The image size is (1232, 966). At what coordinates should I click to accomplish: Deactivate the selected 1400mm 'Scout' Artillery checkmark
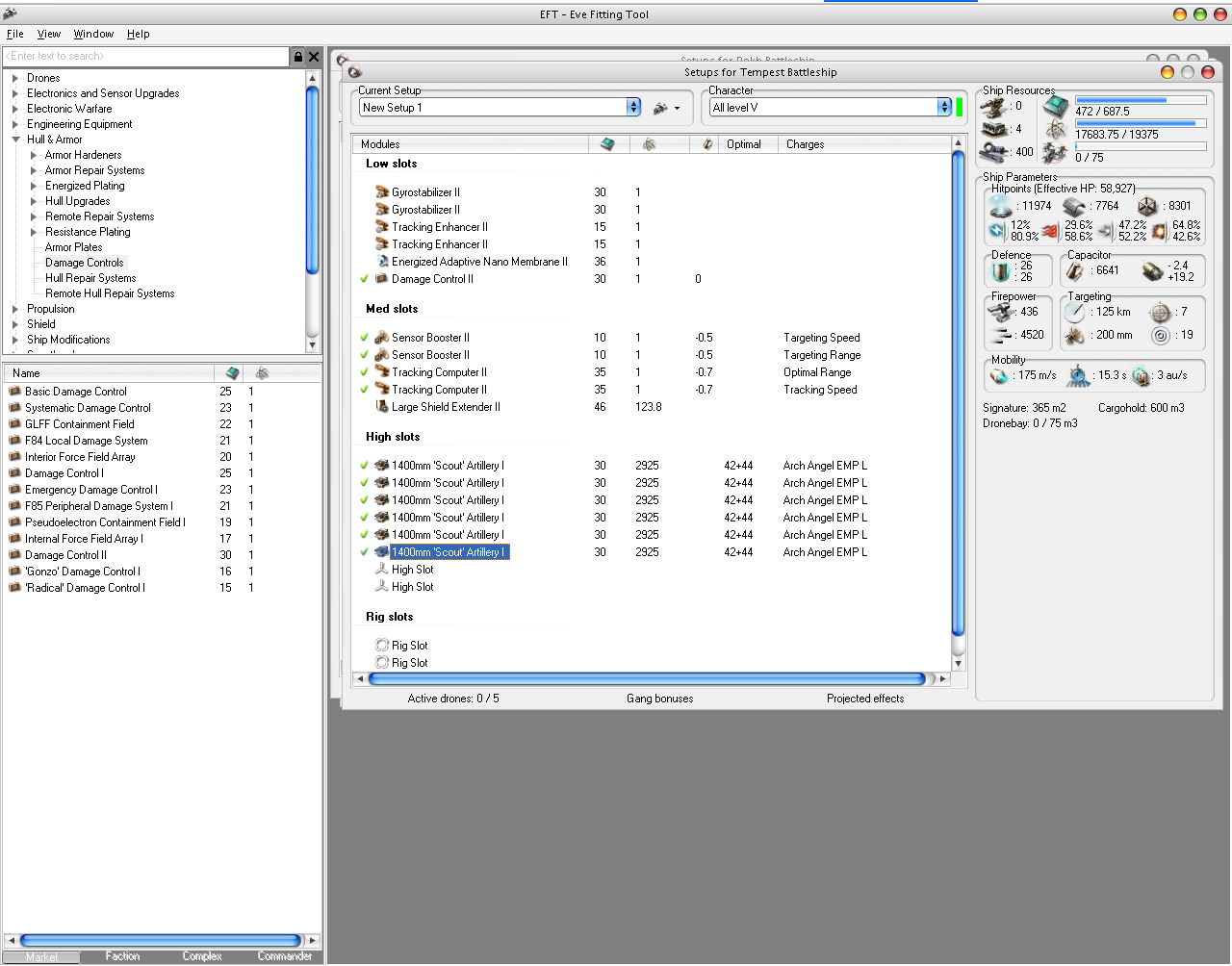pyautogui.click(x=365, y=552)
